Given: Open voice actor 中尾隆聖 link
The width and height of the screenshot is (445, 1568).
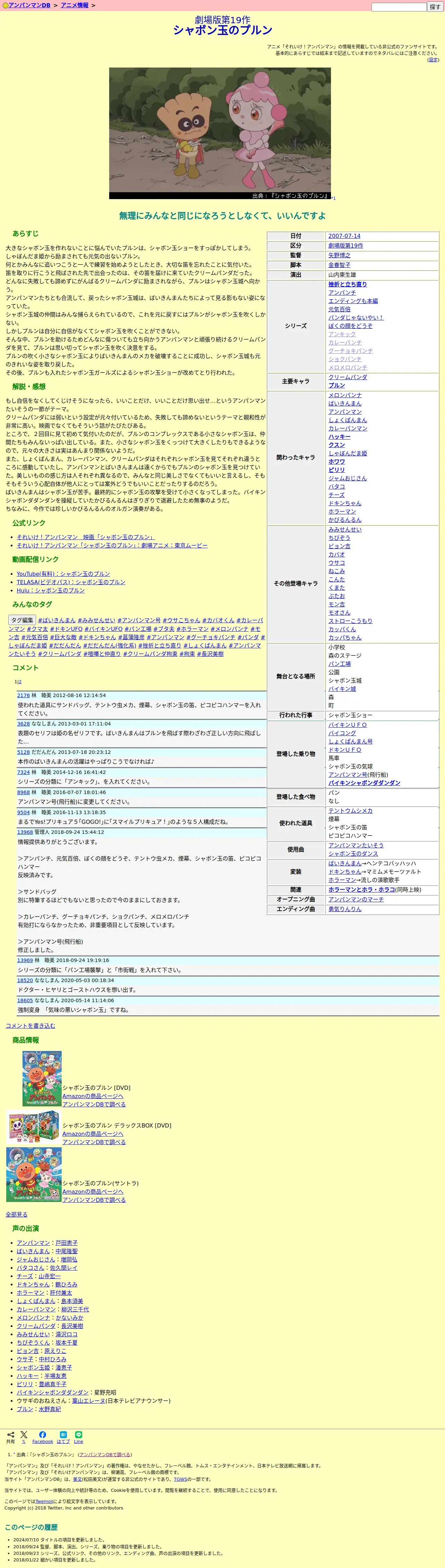Looking at the screenshot, I should pyautogui.click(x=67, y=1251).
